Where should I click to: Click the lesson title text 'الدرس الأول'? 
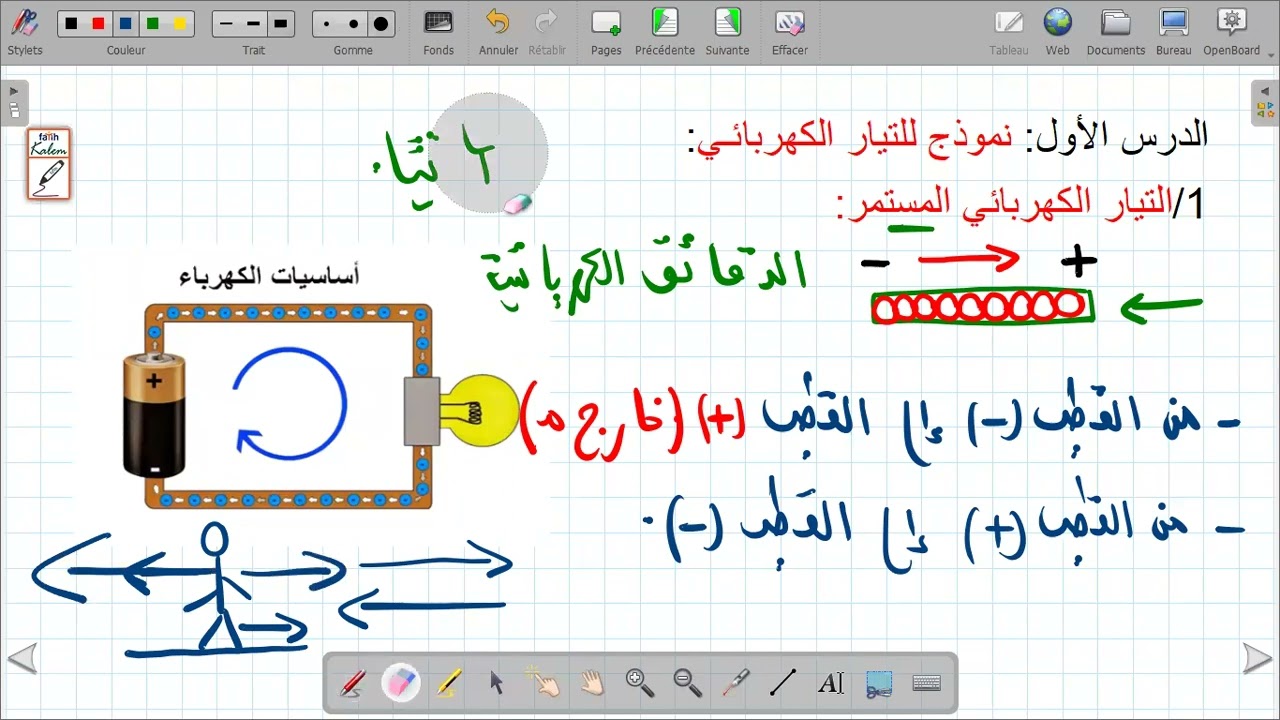click(x=1121, y=134)
